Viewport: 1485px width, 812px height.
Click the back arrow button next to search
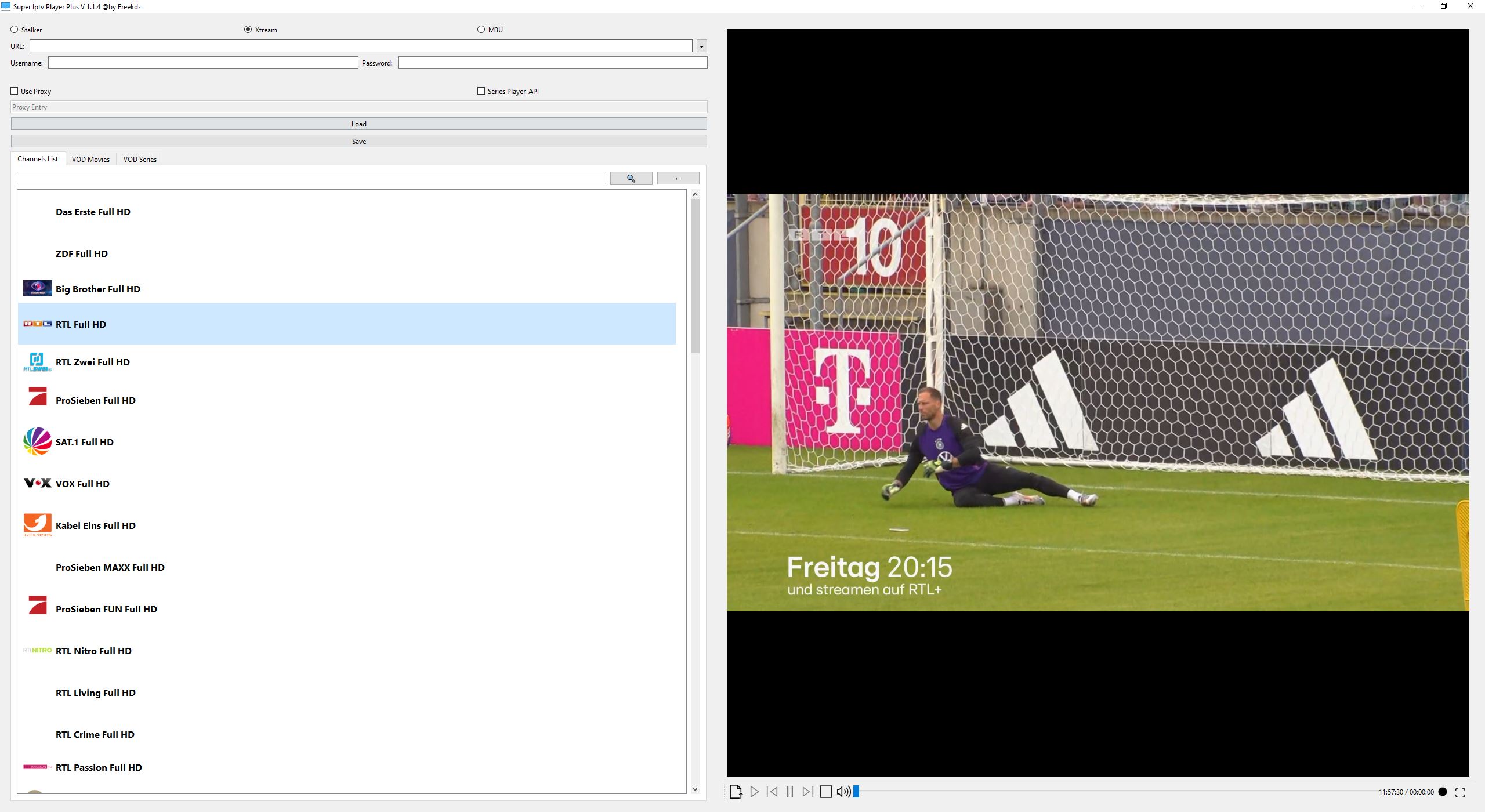click(678, 179)
